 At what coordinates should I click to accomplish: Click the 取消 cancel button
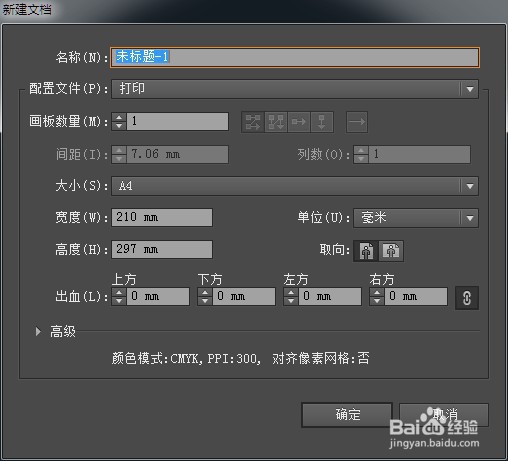click(x=444, y=415)
